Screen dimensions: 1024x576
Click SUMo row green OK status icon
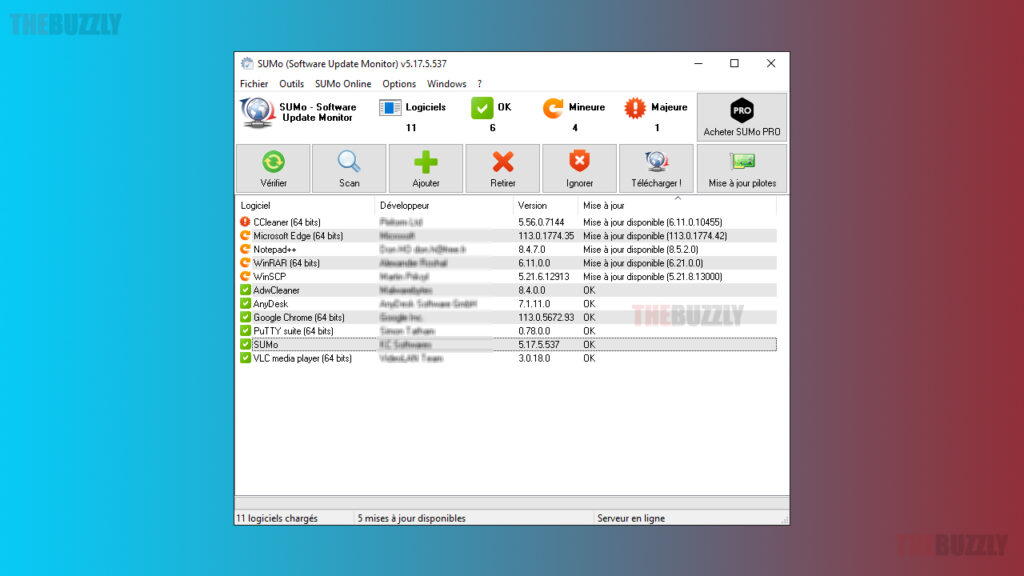(245, 344)
